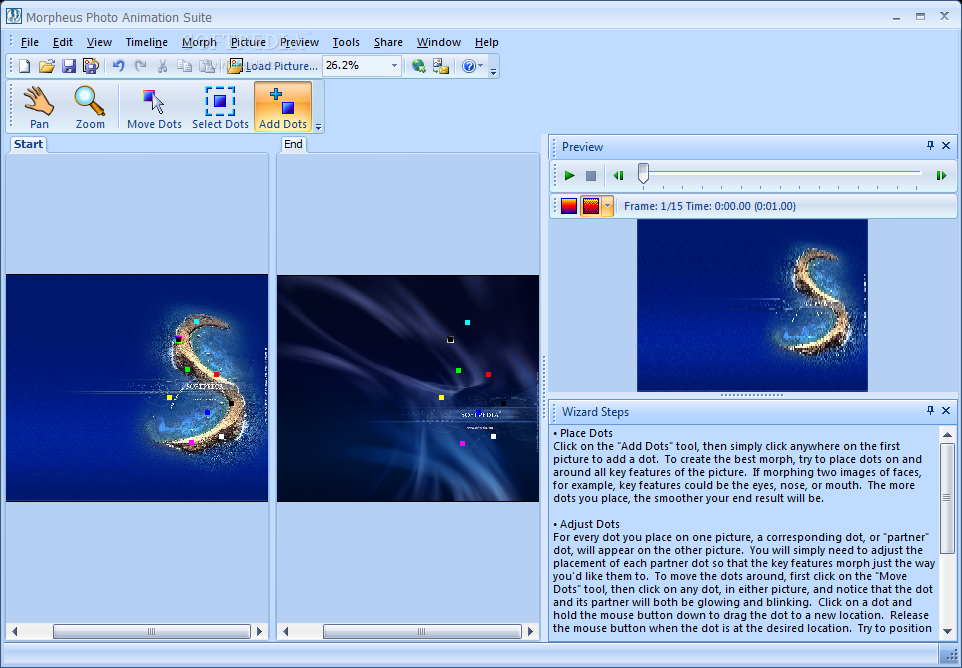Open the Help question mark button
This screenshot has width=962, height=668.
(x=468, y=66)
